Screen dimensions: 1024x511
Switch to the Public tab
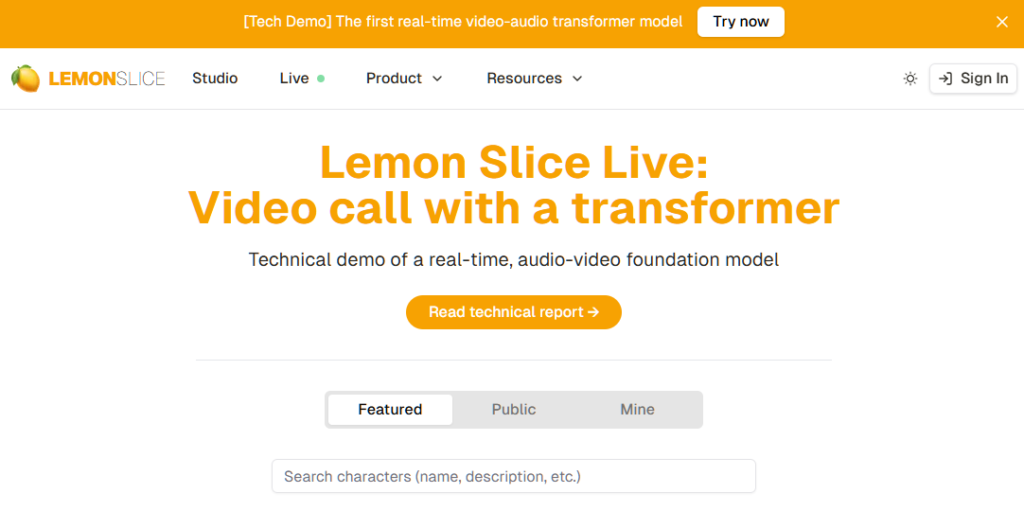coord(513,410)
